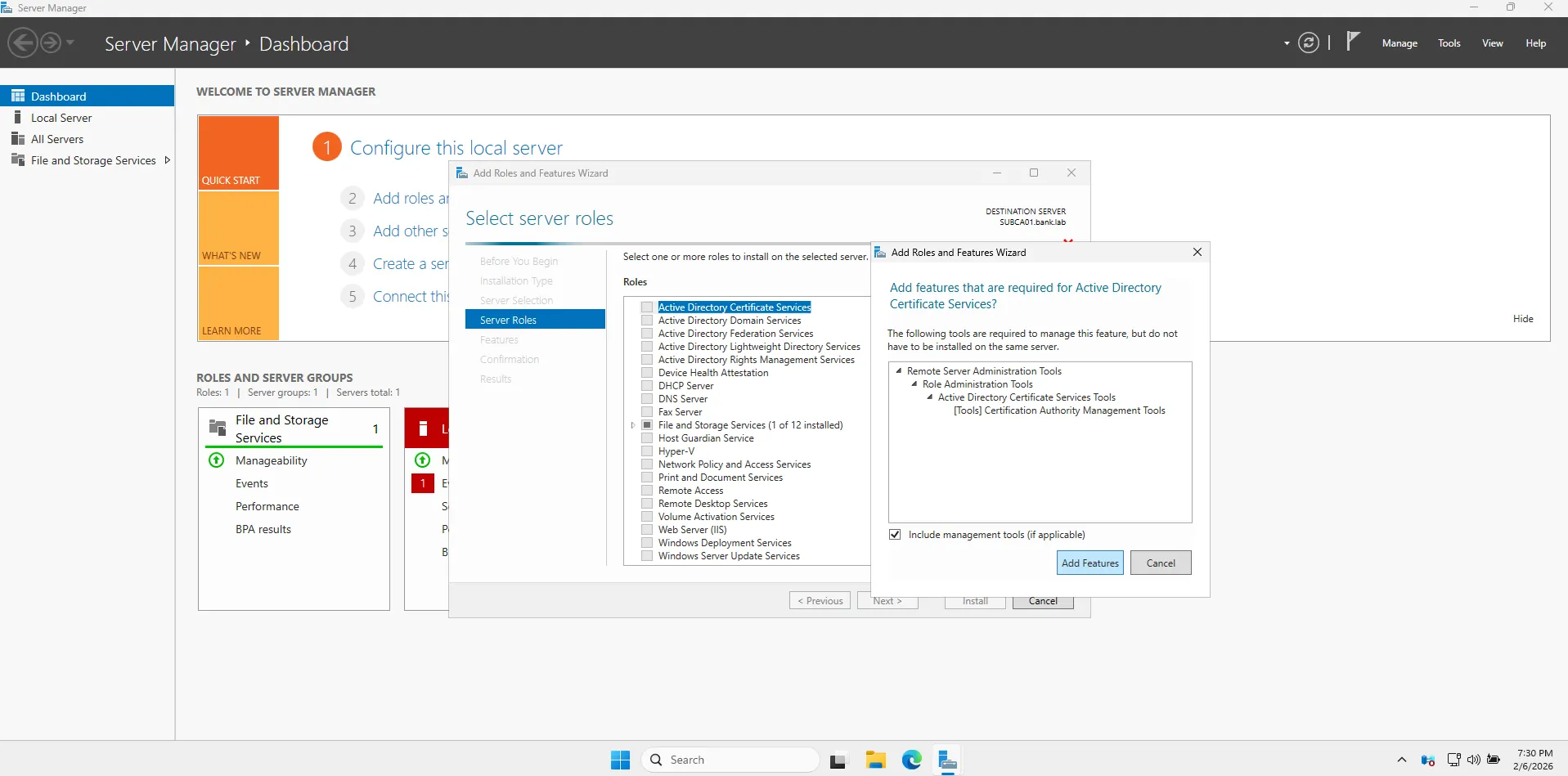1568x776 pixels.
Task: Select Local Server in the left navigation
Action: coord(87,118)
